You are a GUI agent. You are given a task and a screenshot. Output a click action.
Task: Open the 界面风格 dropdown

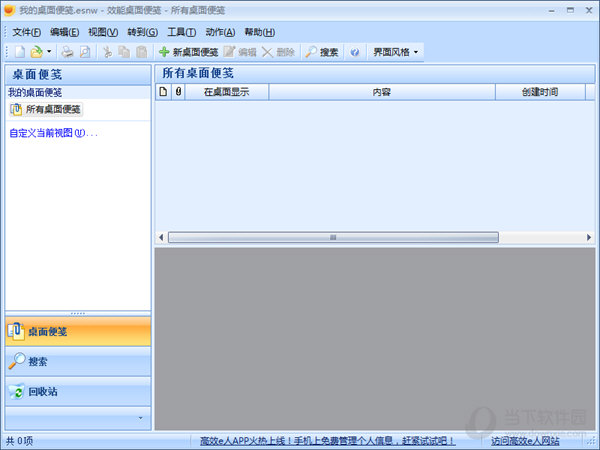pyautogui.click(x=396, y=51)
